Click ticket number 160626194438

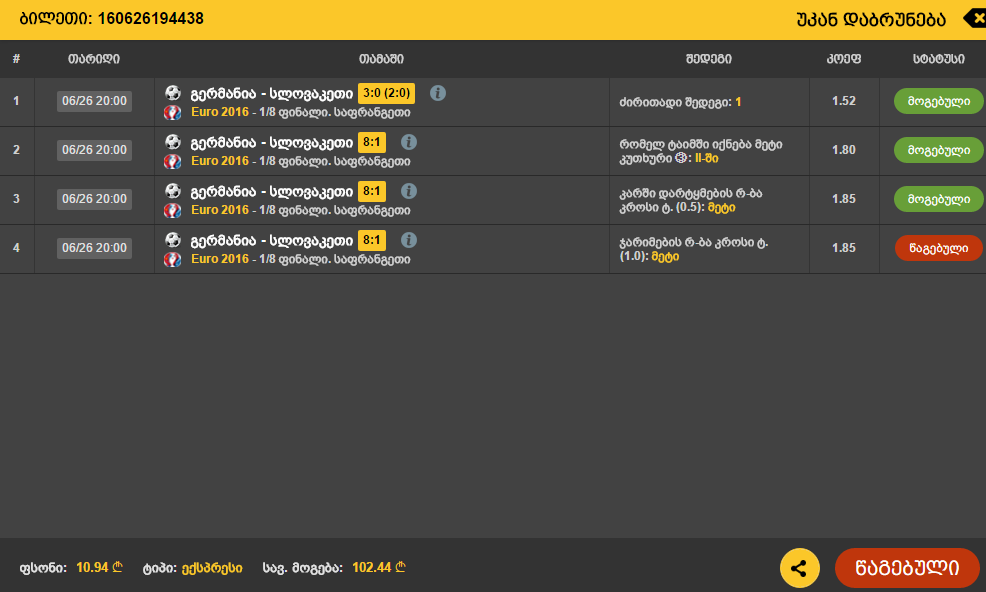click(150, 19)
